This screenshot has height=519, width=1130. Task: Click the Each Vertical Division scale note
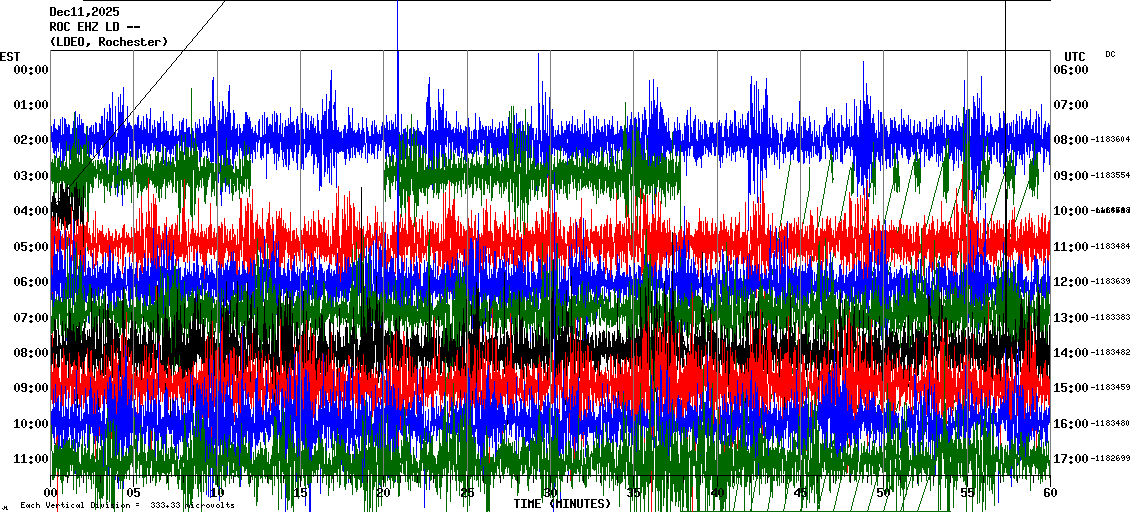127,506
